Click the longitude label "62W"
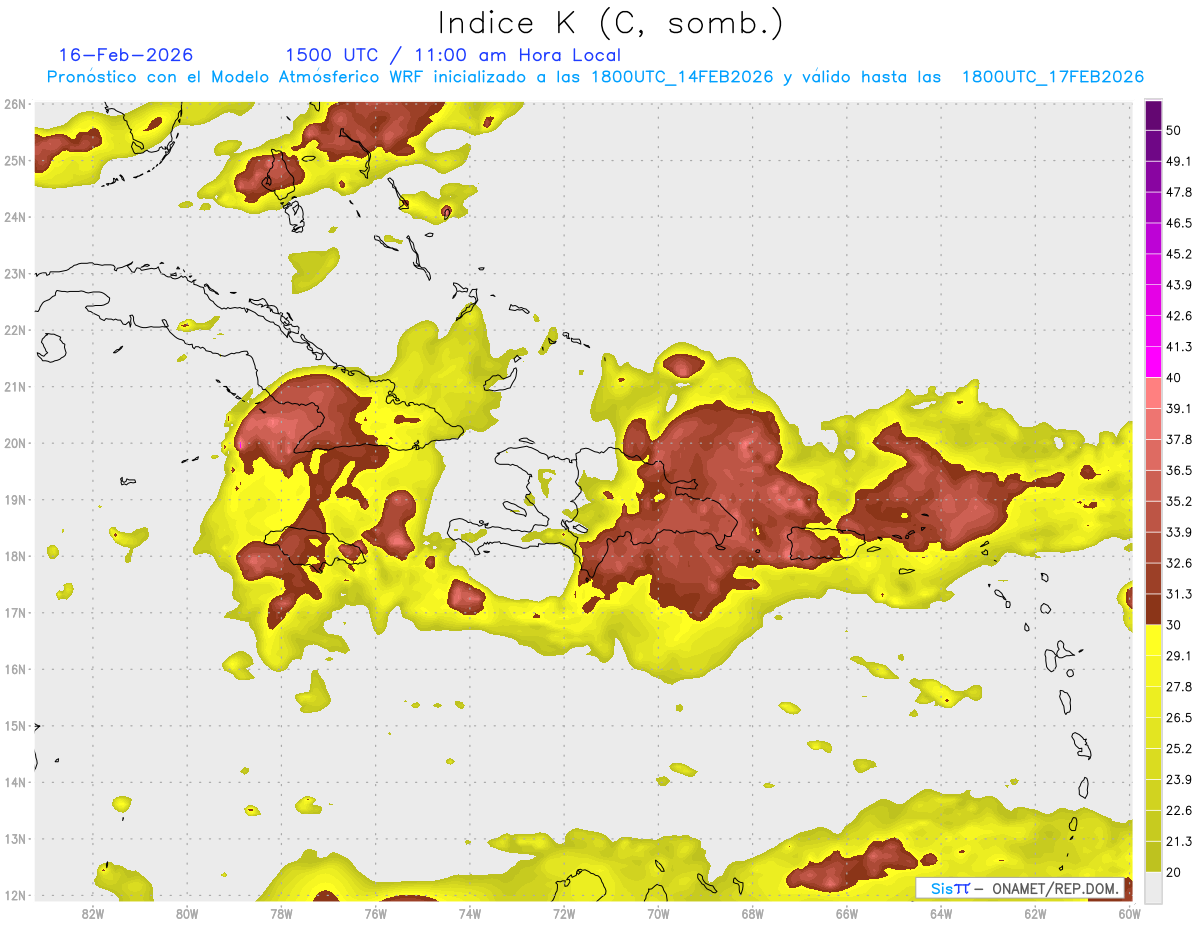Screen dimensions: 1200x927 (1035, 914)
